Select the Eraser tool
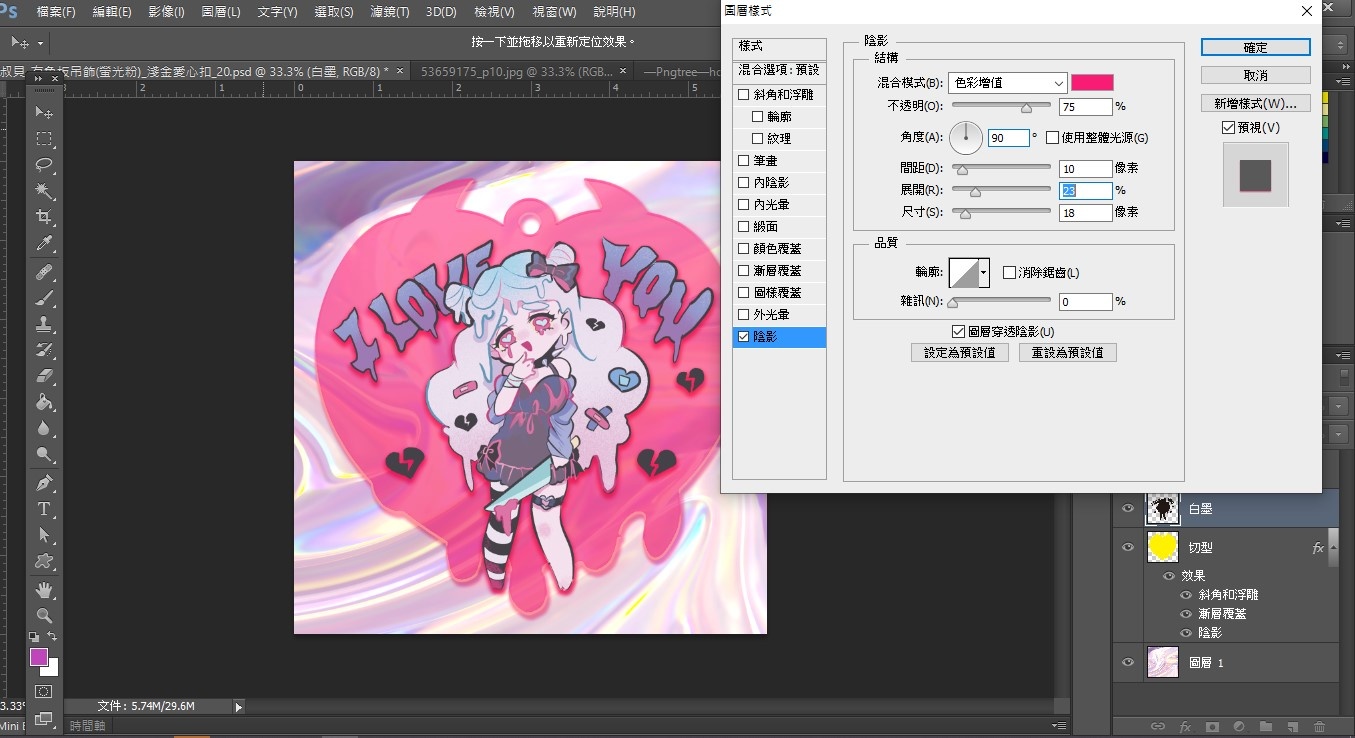The image size is (1355, 738). tap(44, 377)
